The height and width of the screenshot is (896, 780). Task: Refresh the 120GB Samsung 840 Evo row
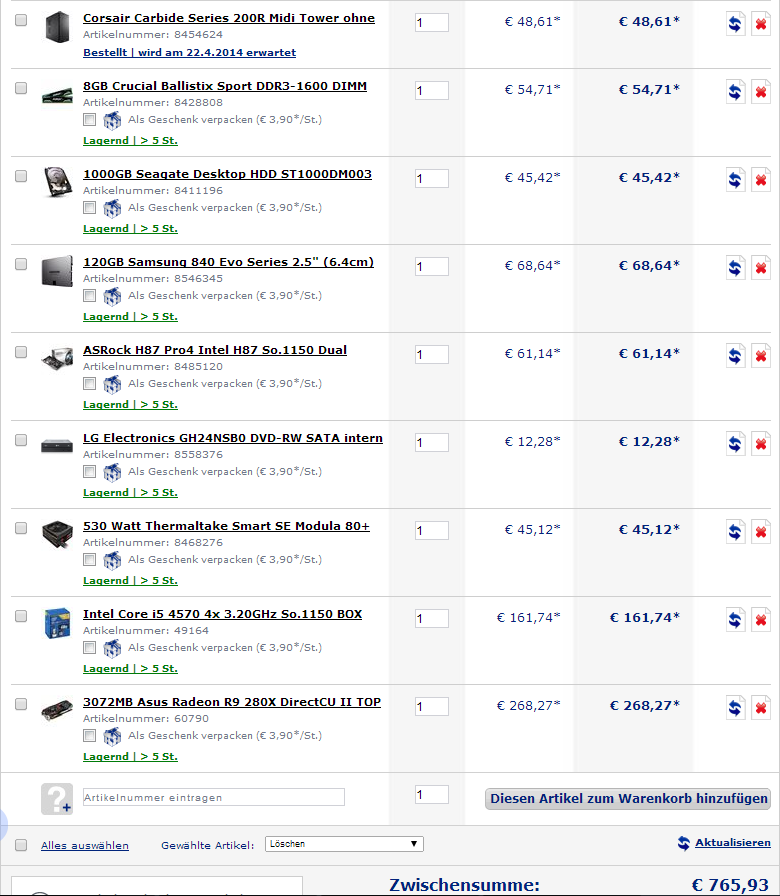(x=735, y=268)
